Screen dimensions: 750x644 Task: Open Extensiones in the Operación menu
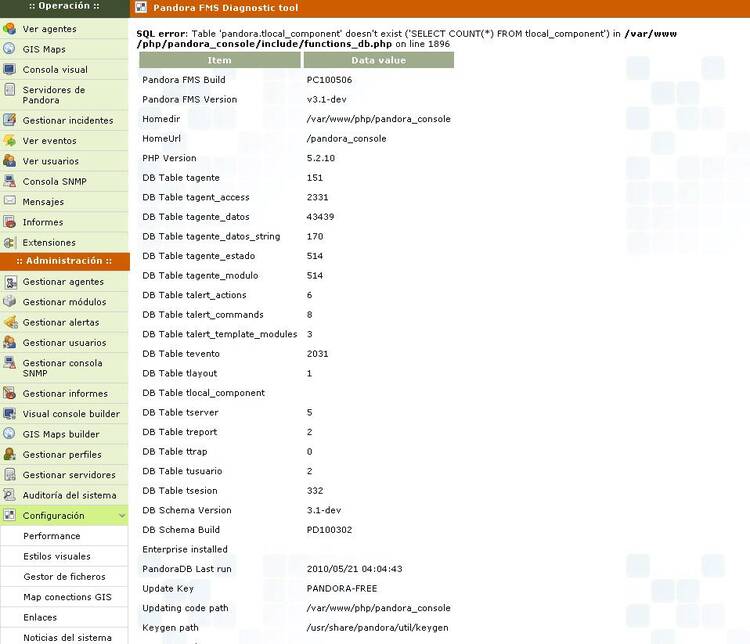tap(49, 243)
